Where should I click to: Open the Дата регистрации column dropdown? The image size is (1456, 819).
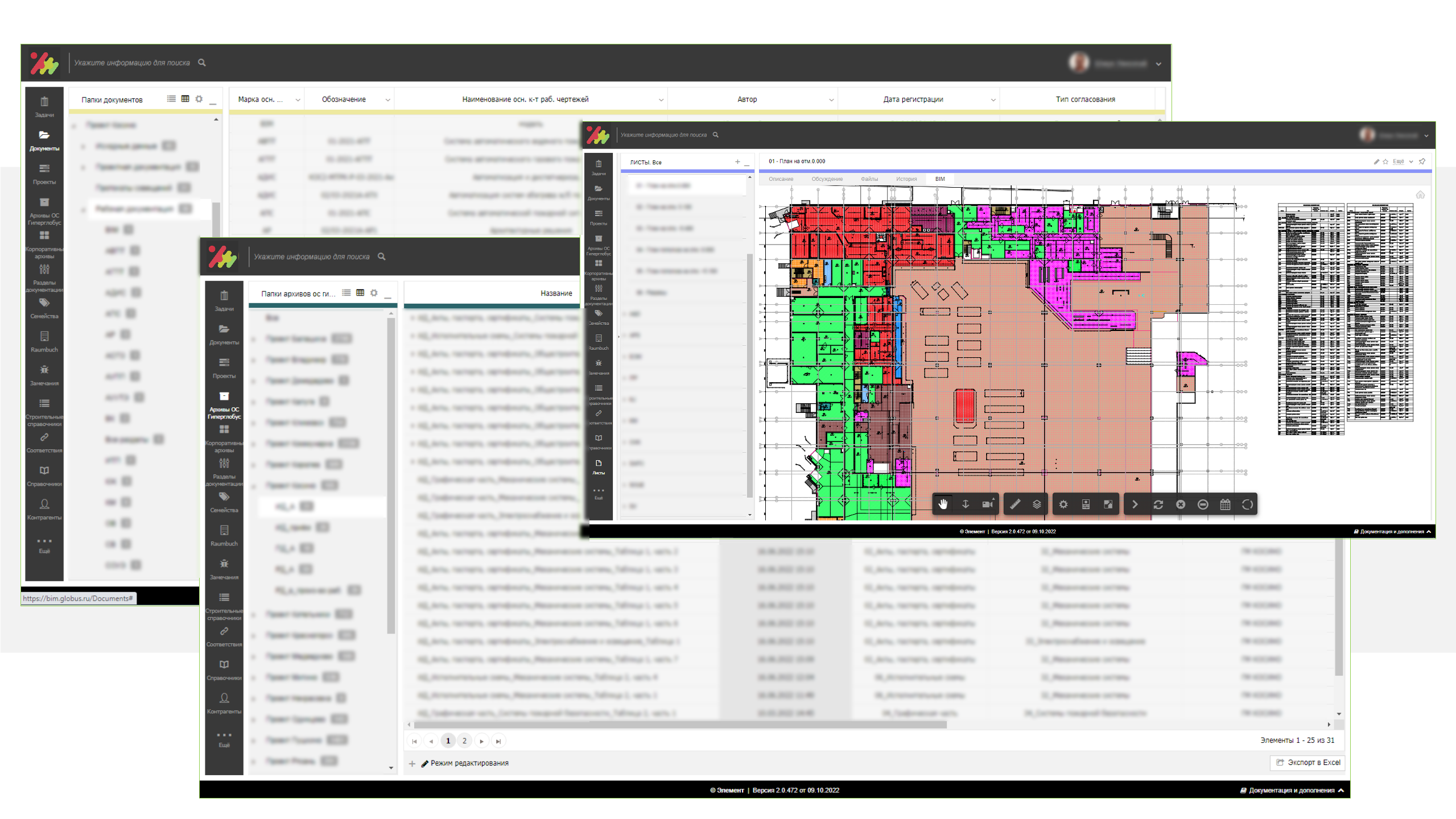click(993, 100)
